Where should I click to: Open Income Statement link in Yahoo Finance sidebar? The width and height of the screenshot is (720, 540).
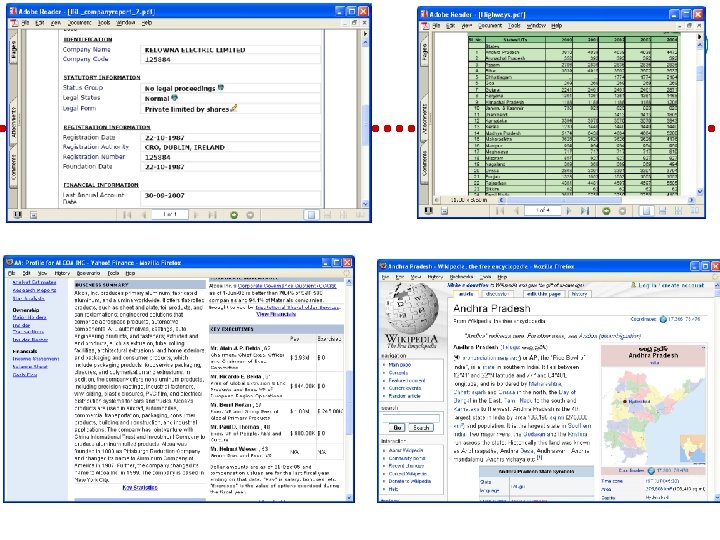36,359
